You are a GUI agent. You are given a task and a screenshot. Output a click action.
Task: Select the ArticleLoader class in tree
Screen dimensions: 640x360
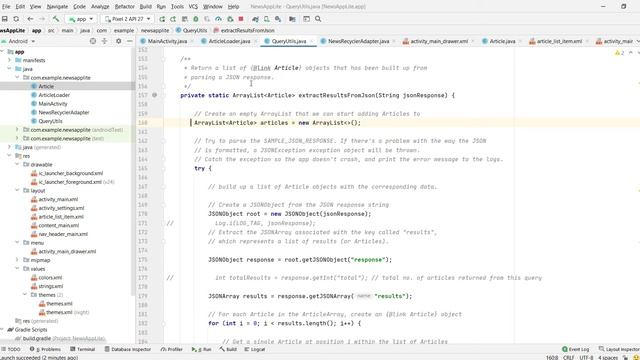54,95
